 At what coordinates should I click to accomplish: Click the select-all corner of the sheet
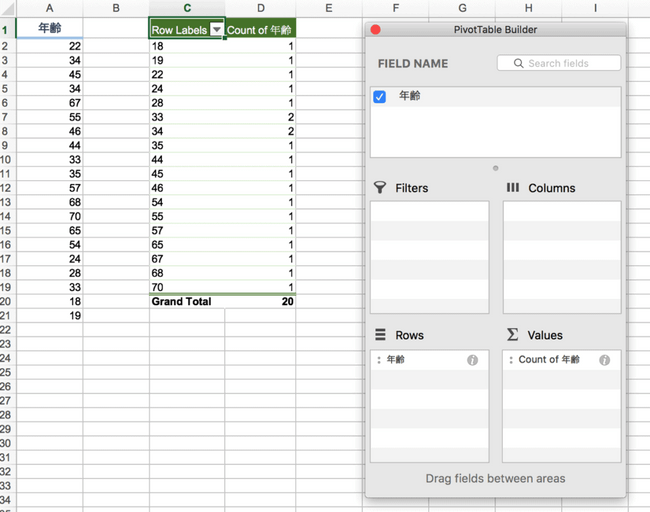[x=7, y=8]
